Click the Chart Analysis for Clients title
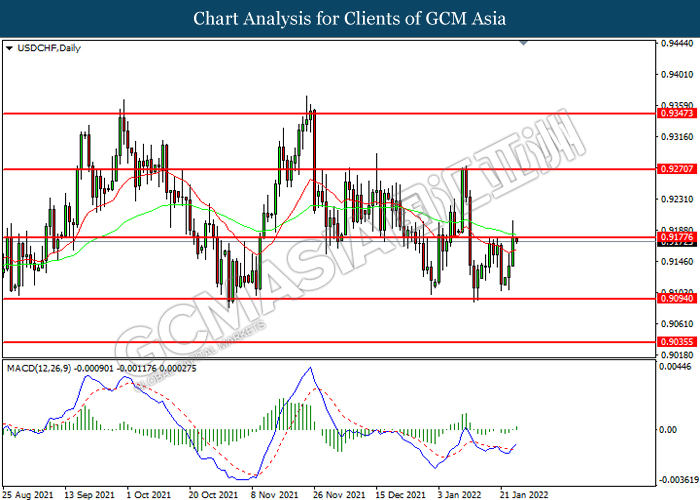700x500 pixels. 350,19
